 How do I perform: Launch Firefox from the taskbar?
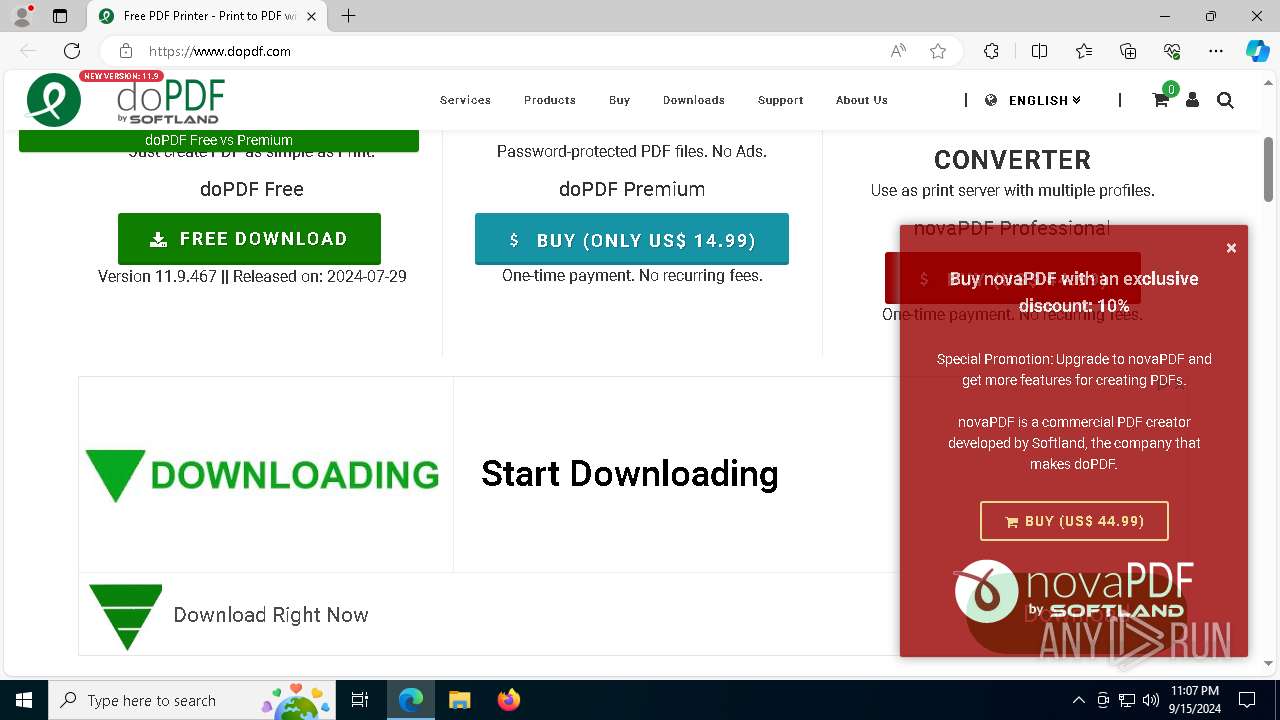click(x=509, y=700)
